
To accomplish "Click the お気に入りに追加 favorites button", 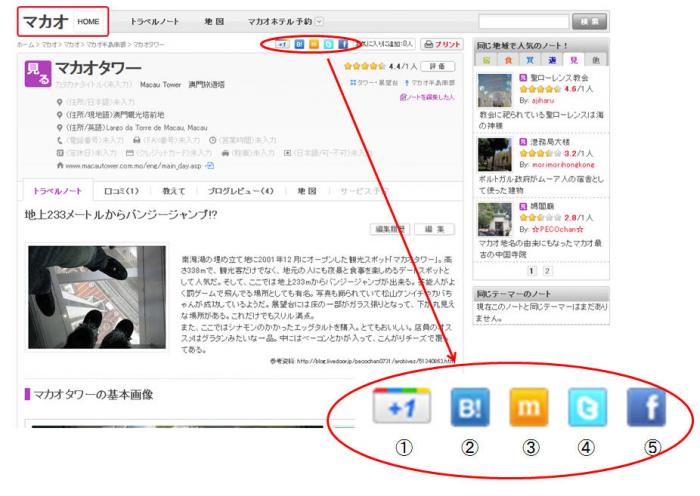I will [385, 44].
